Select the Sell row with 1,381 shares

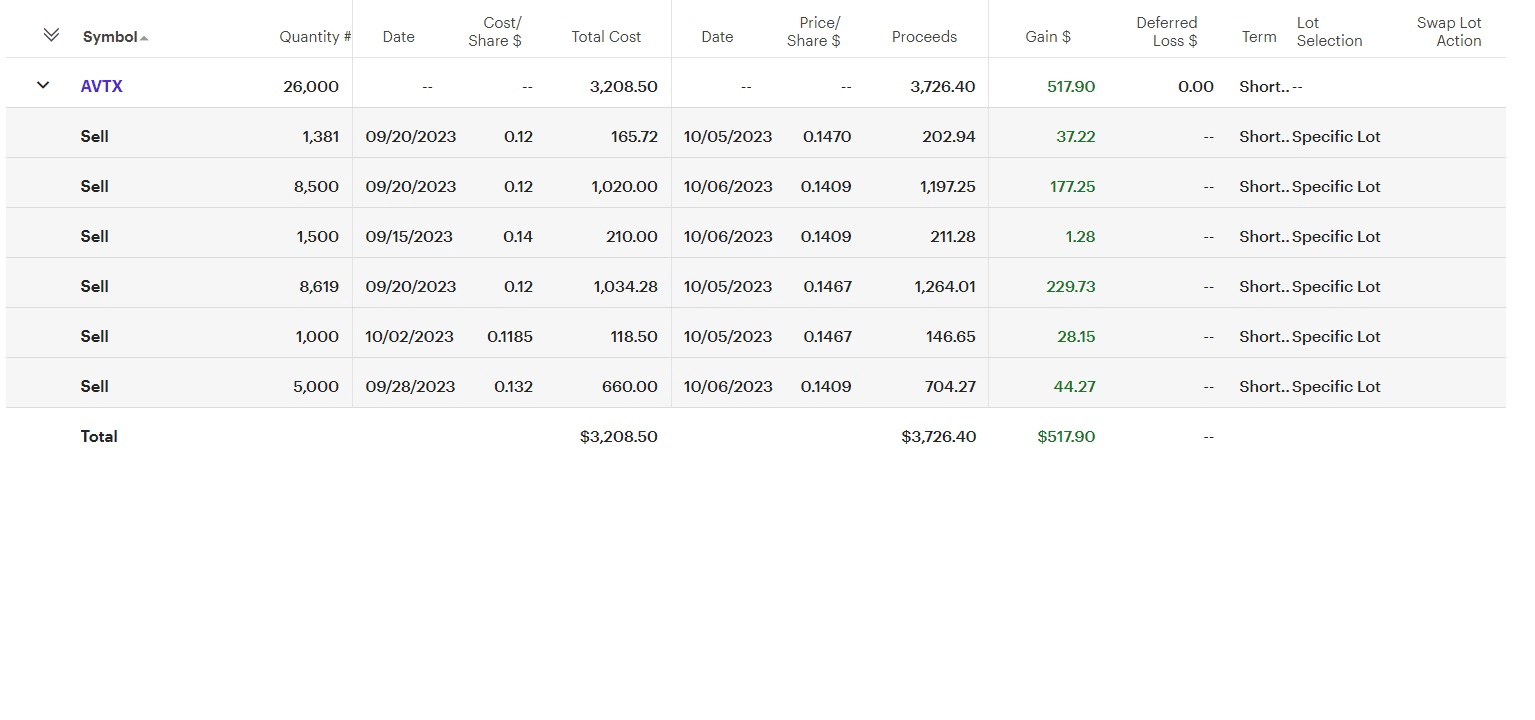tap(95, 136)
